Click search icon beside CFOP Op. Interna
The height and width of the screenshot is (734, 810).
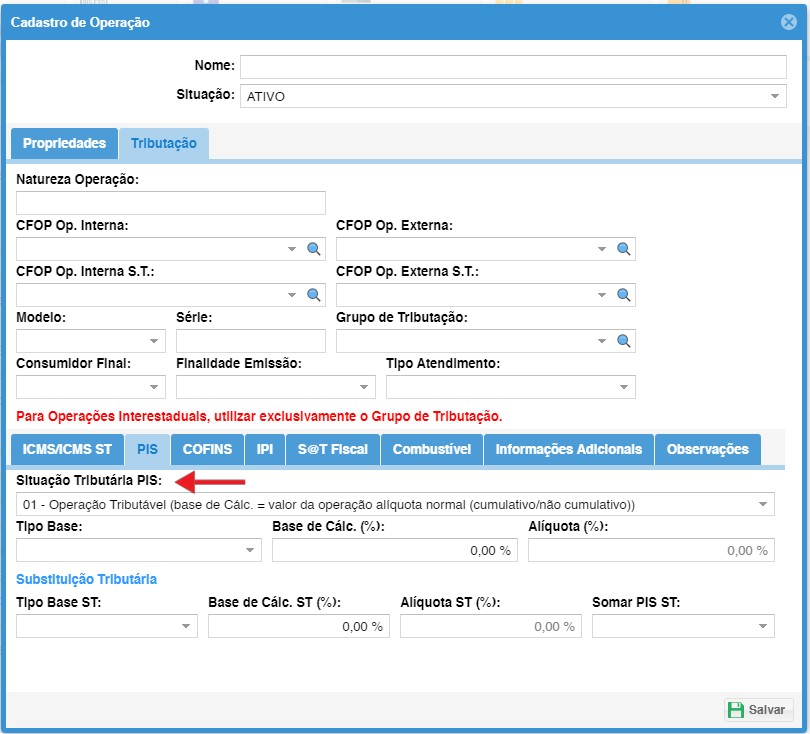click(x=313, y=249)
